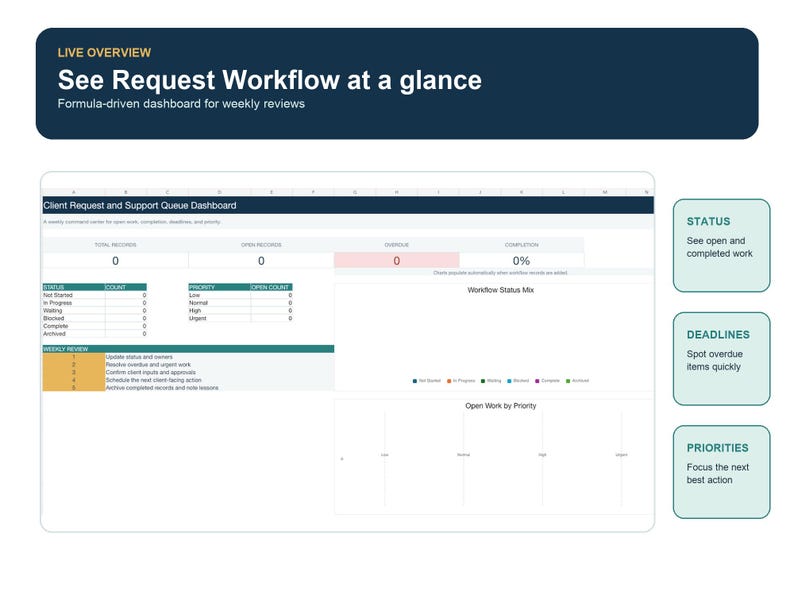The image size is (794, 596).
Task: Select the 'In Progress' status row
Action: [95, 303]
